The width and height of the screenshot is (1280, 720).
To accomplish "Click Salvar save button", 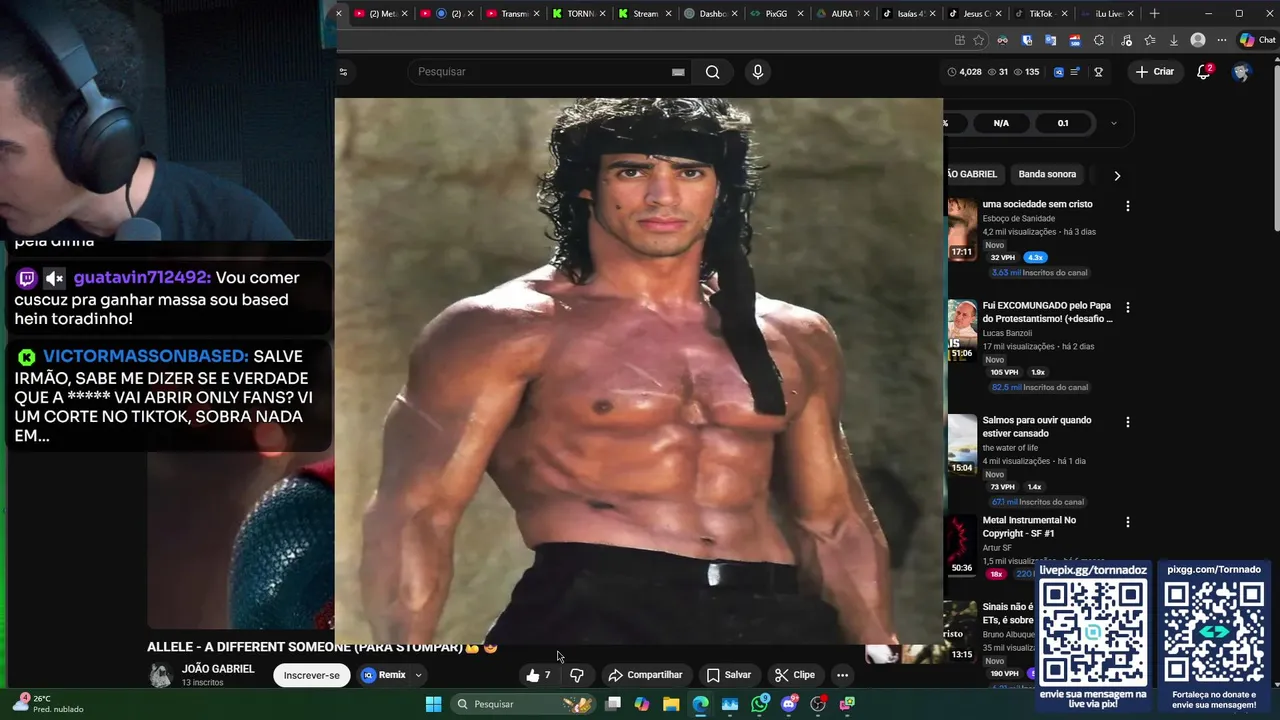I will [728, 675].
